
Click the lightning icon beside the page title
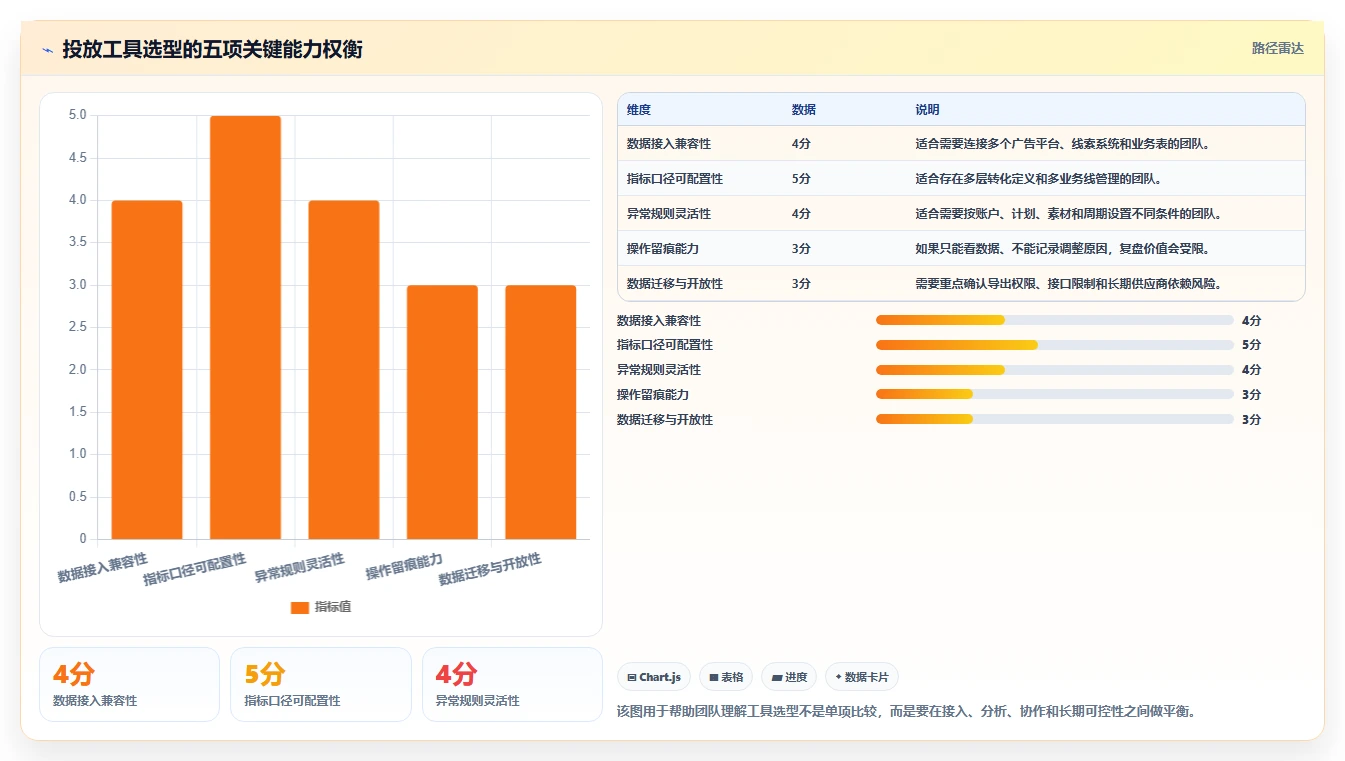[47, 50]
